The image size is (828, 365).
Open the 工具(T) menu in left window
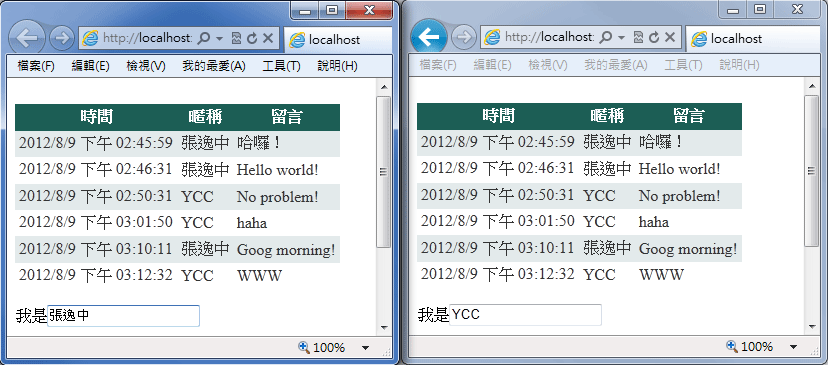pos(281,66)
